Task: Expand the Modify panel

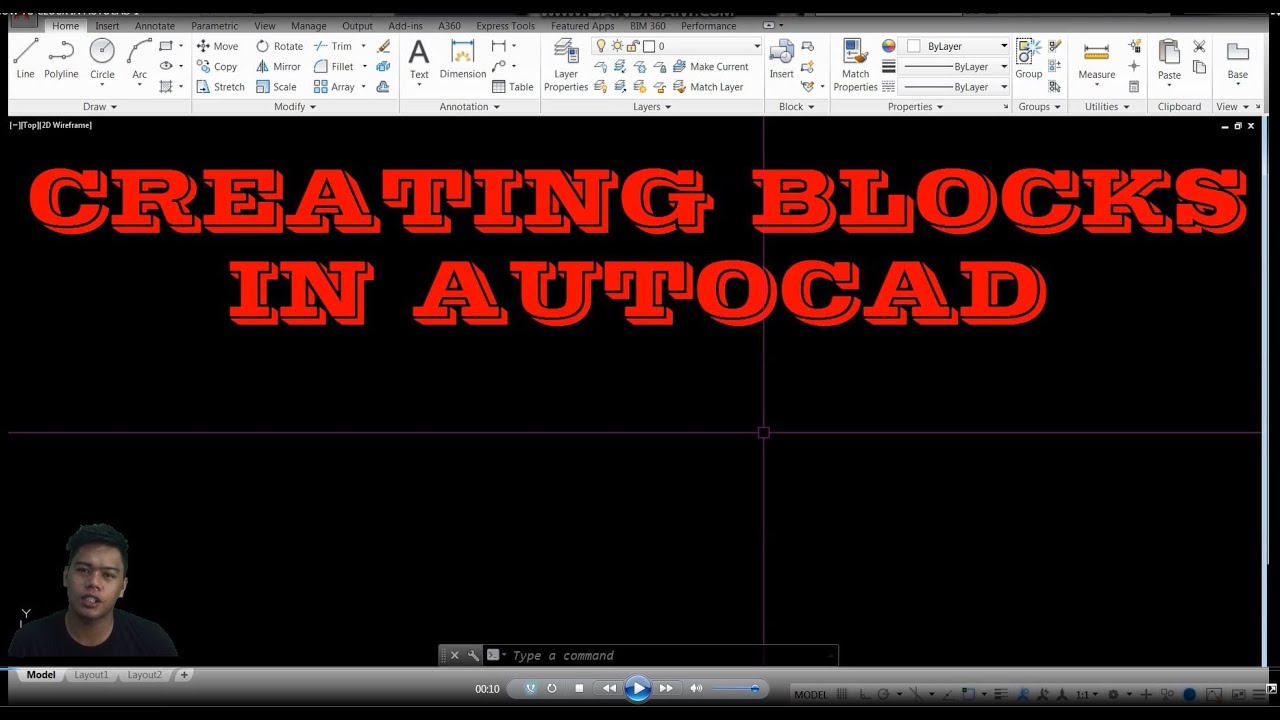Action: [295, 106]
